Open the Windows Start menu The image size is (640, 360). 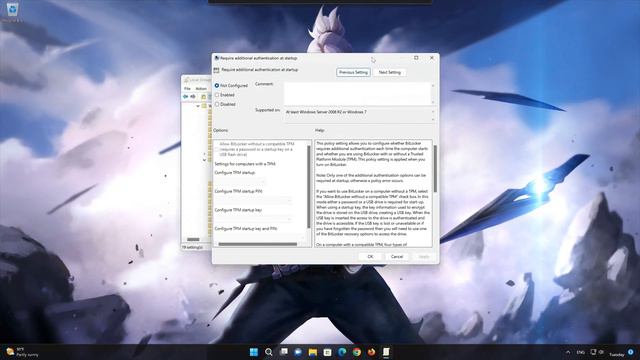253,352
